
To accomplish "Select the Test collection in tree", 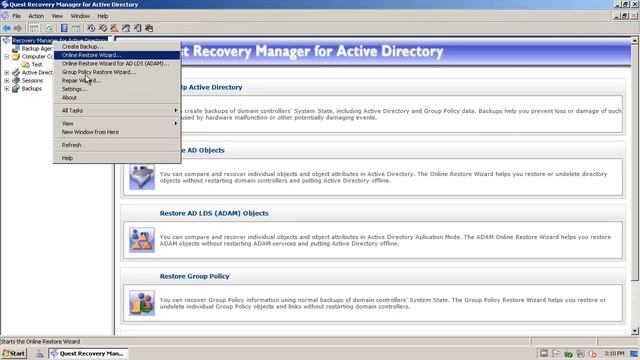I will tap(37, 64).
